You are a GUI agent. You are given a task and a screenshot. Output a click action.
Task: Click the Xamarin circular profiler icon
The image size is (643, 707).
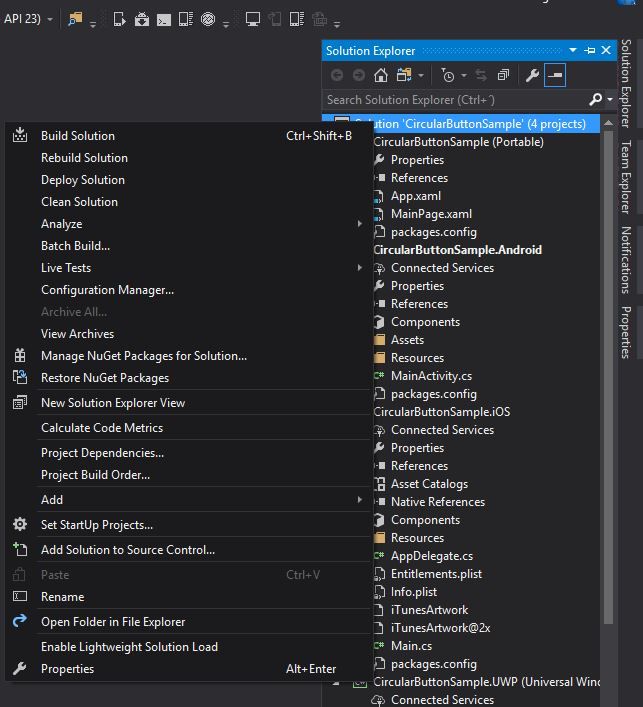point(208,19)
